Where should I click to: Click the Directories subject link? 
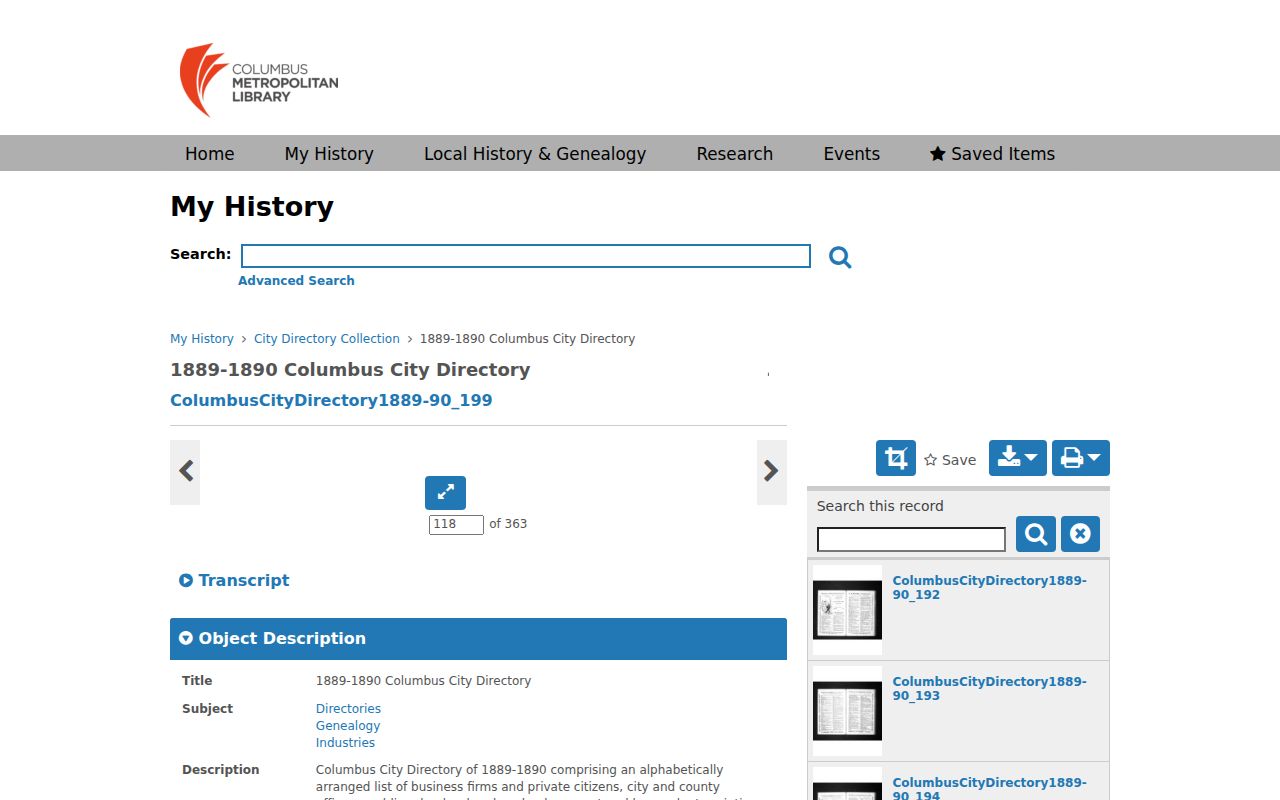click(x=348, y=709)
